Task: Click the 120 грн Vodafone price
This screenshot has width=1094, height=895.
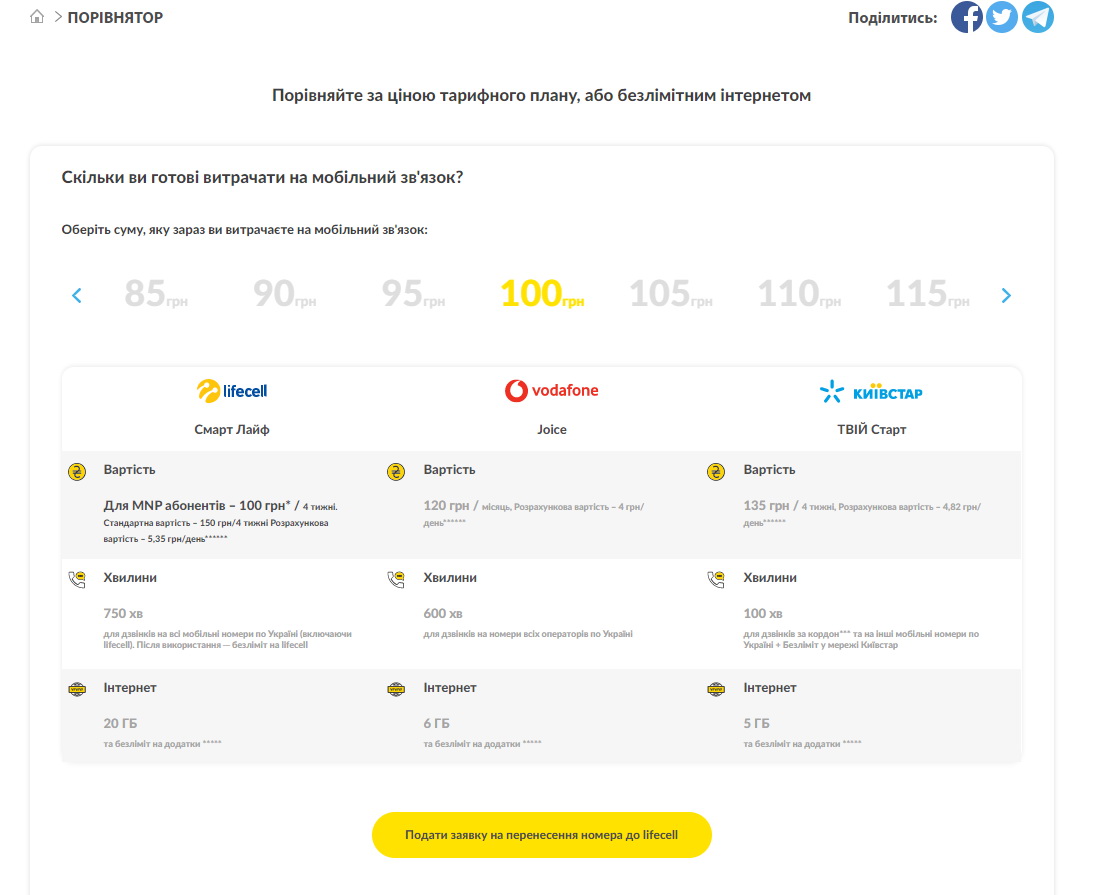Action: [x=446, y=506]
